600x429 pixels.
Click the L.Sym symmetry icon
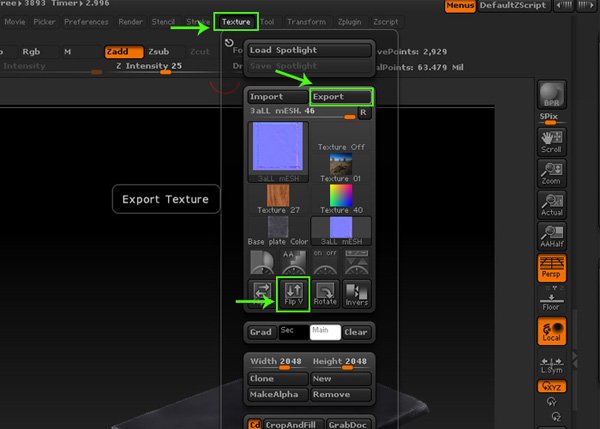tap(551, 366)
